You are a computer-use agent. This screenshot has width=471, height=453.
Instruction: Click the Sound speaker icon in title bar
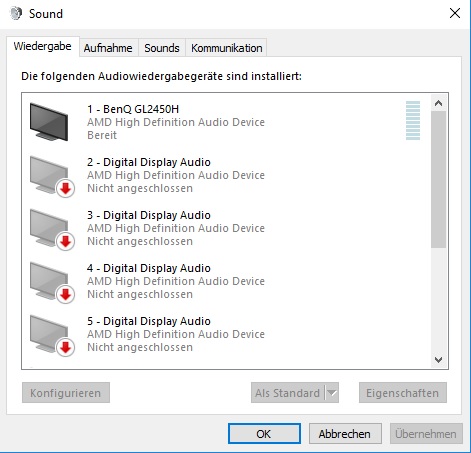pyautogui.click(x=16, y=13)
